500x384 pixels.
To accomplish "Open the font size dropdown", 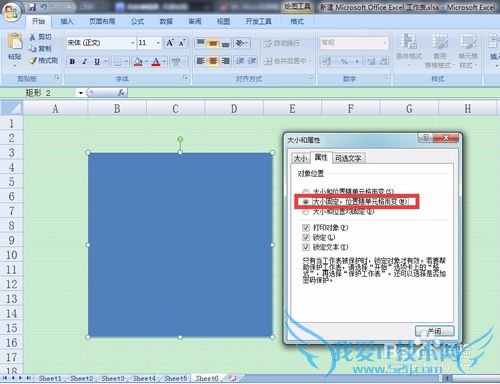I will pos(158,43).
